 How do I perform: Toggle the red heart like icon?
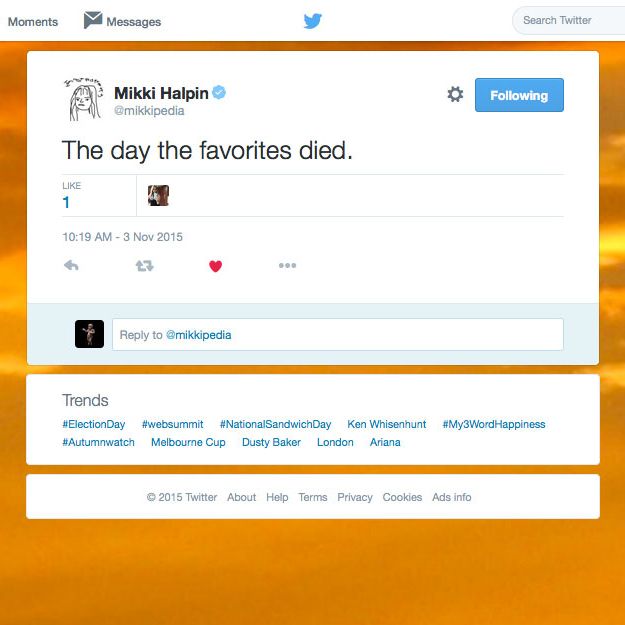215,266
